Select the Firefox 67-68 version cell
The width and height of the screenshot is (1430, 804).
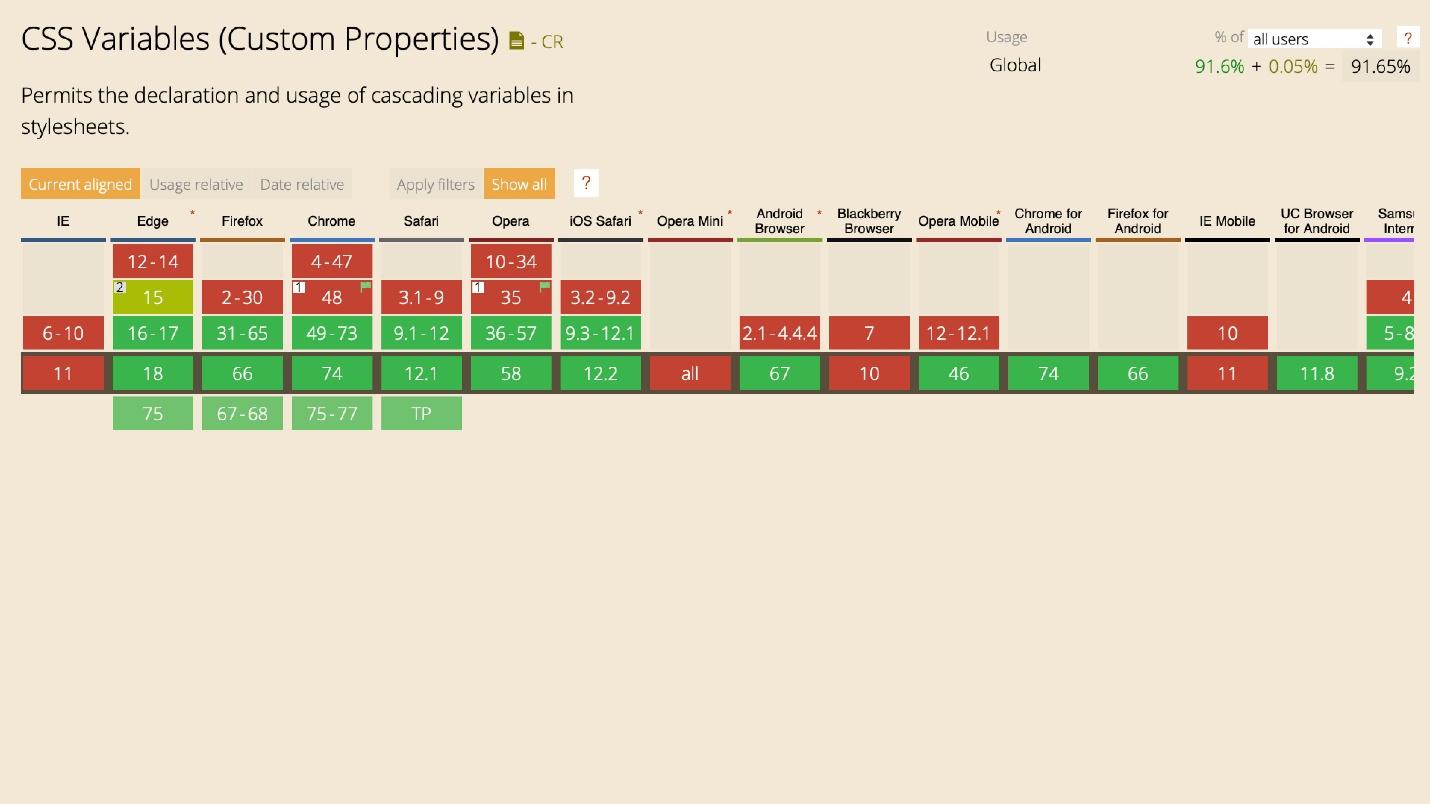(x=242, y=413)
